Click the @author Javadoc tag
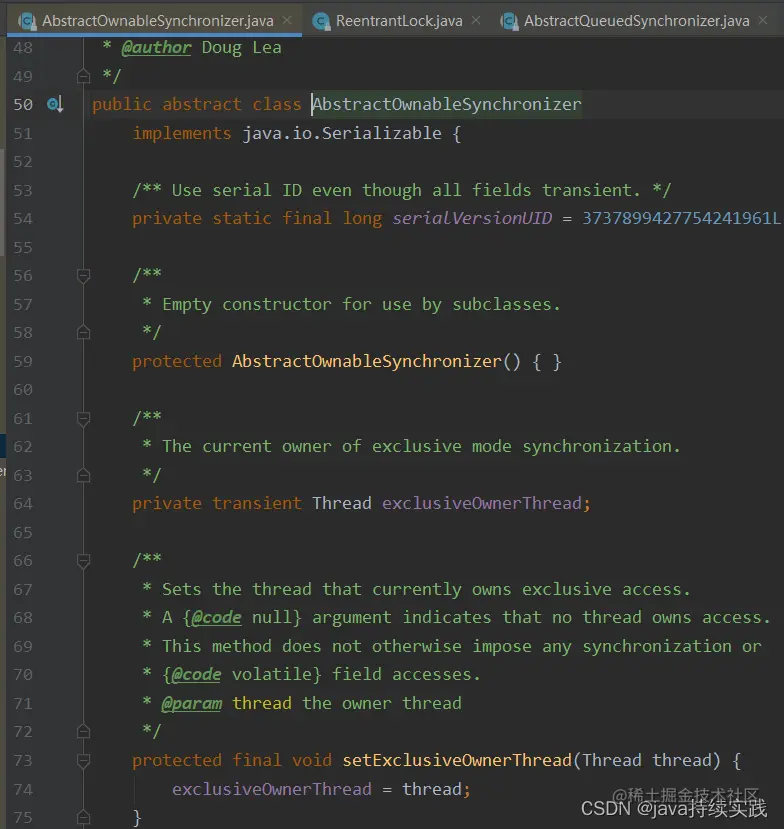Viewport: 784px width, 829px height. click(x=156, y=48)
